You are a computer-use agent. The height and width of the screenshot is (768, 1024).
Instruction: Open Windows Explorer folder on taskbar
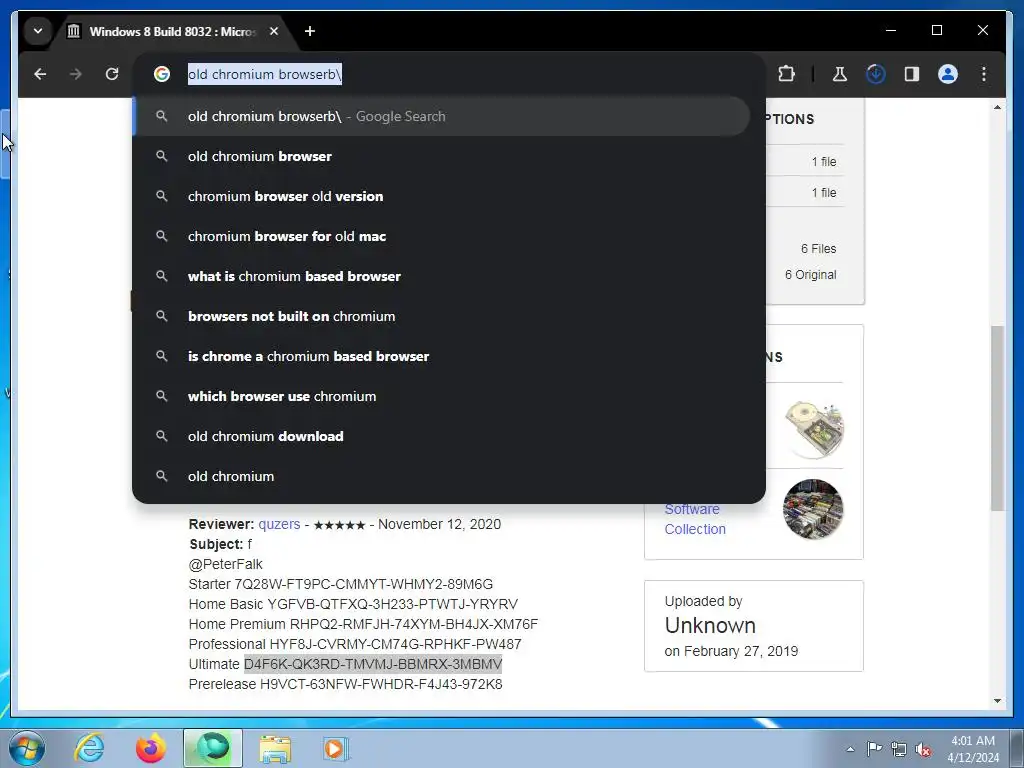point(275,748)
